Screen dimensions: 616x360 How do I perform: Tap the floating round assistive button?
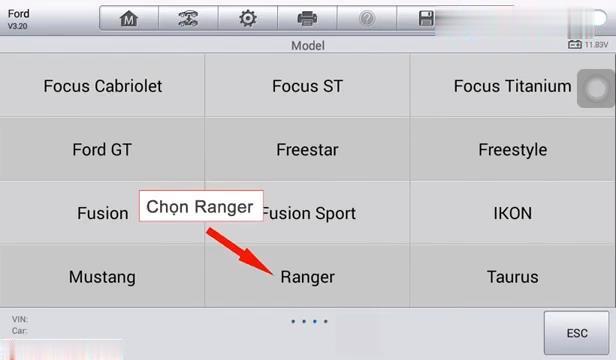[x=596, y=89]
